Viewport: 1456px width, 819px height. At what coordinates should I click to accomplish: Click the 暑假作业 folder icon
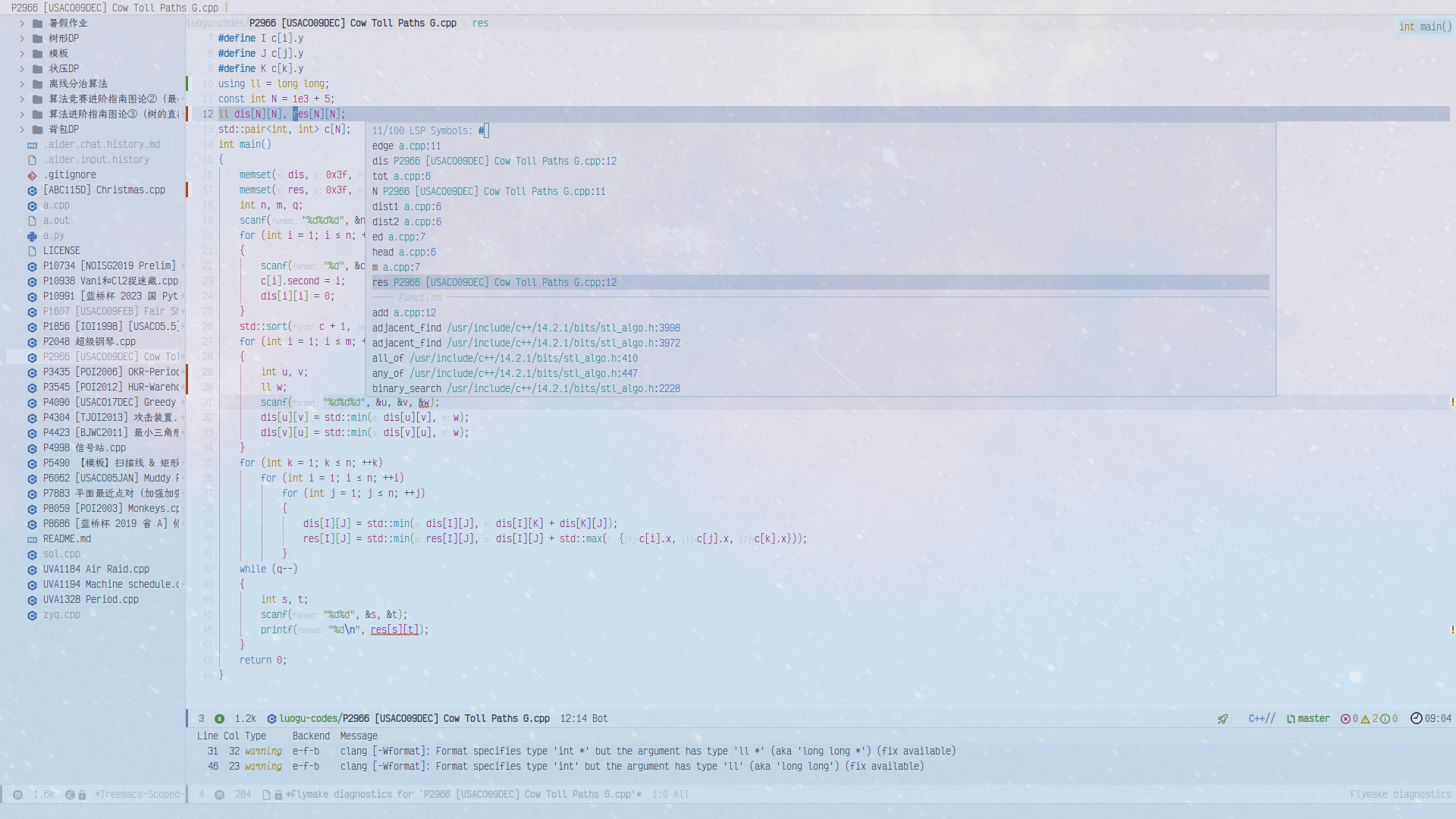pos(37,24)
